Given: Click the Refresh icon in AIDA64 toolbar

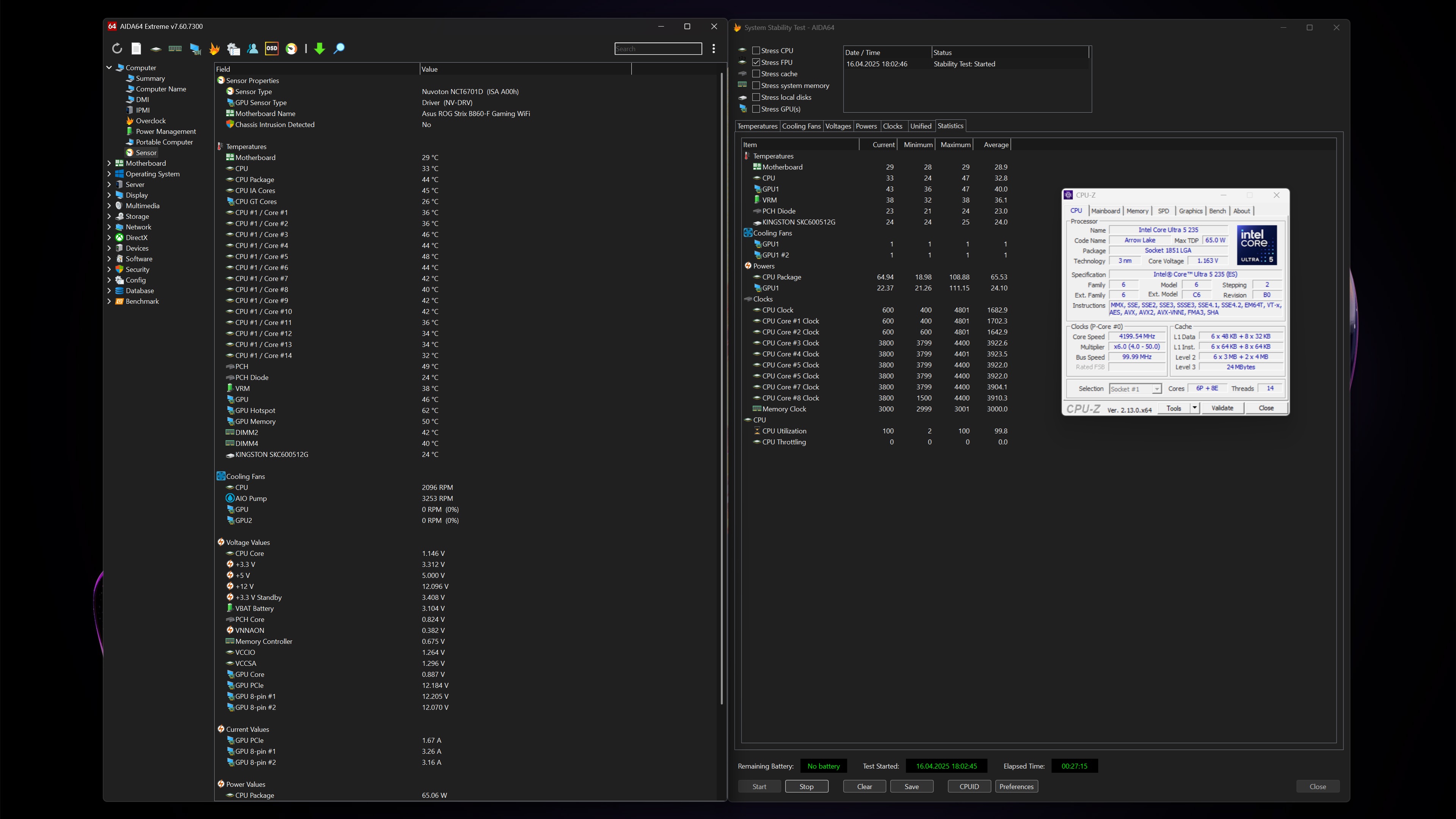Looking at the screenshot, I should (x=117, y=49).
